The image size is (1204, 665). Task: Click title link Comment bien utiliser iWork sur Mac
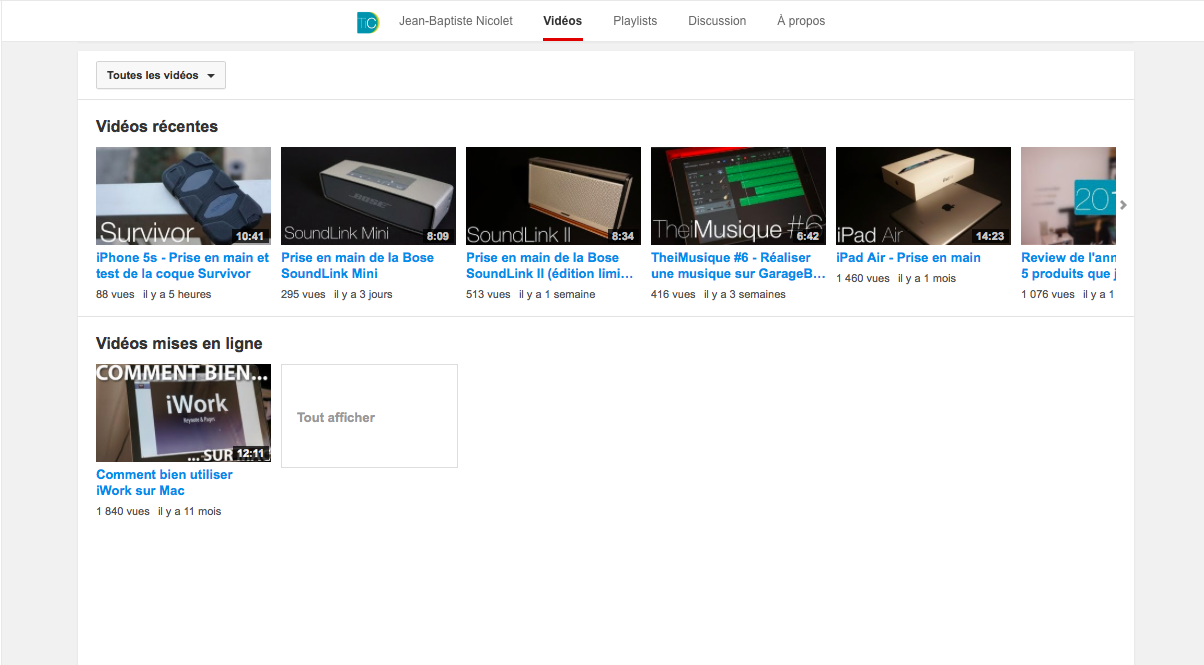(164, 482)
